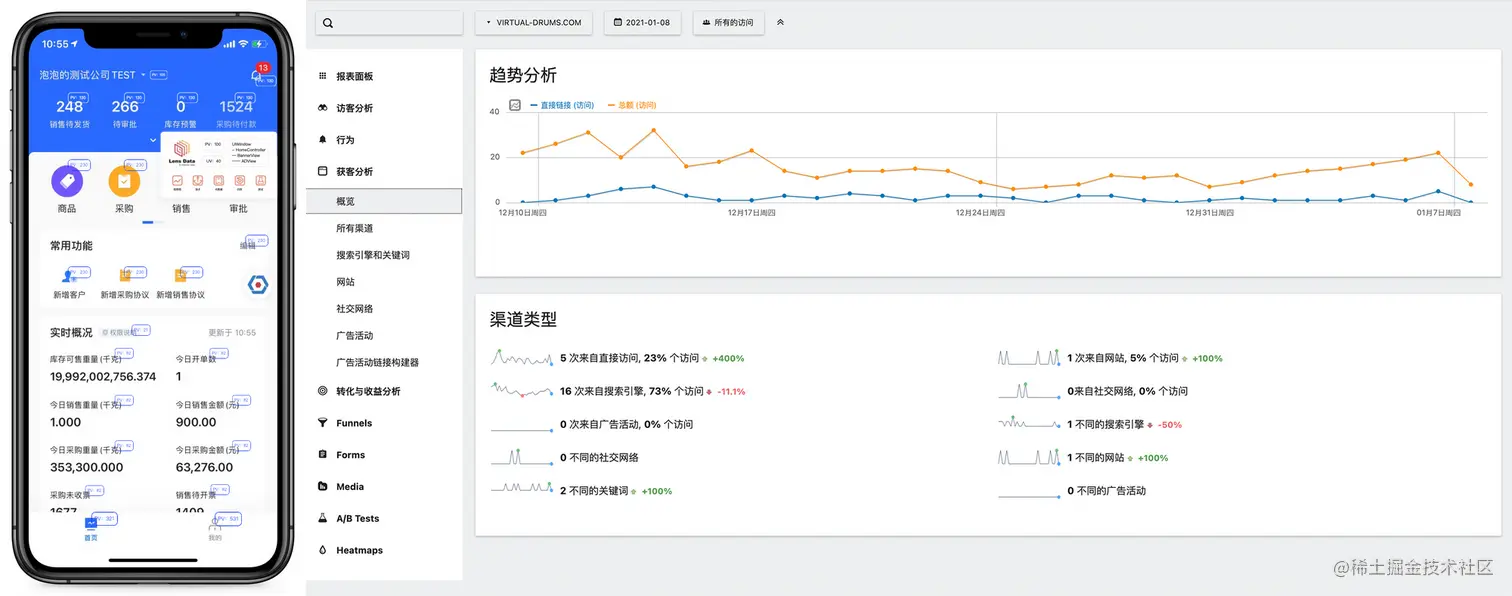Click the droplet icon beside Heatmaps

click(x=322, y=550)
